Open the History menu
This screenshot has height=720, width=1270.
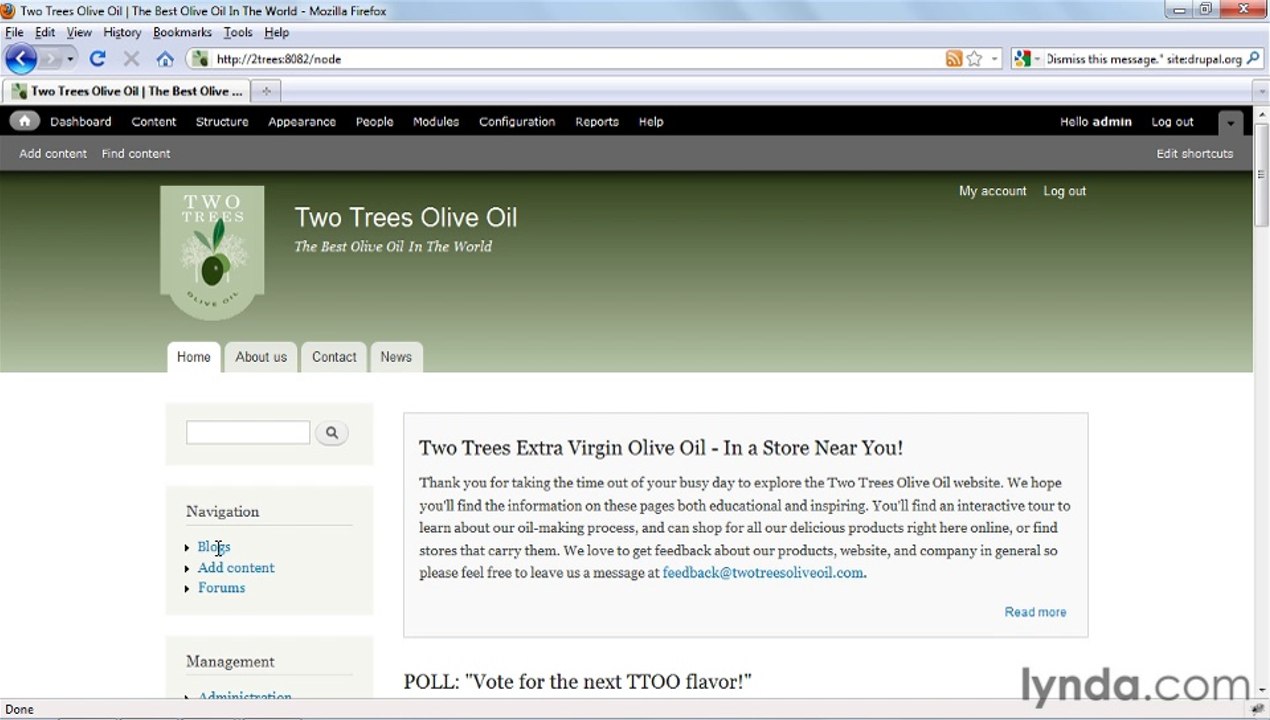122,32
